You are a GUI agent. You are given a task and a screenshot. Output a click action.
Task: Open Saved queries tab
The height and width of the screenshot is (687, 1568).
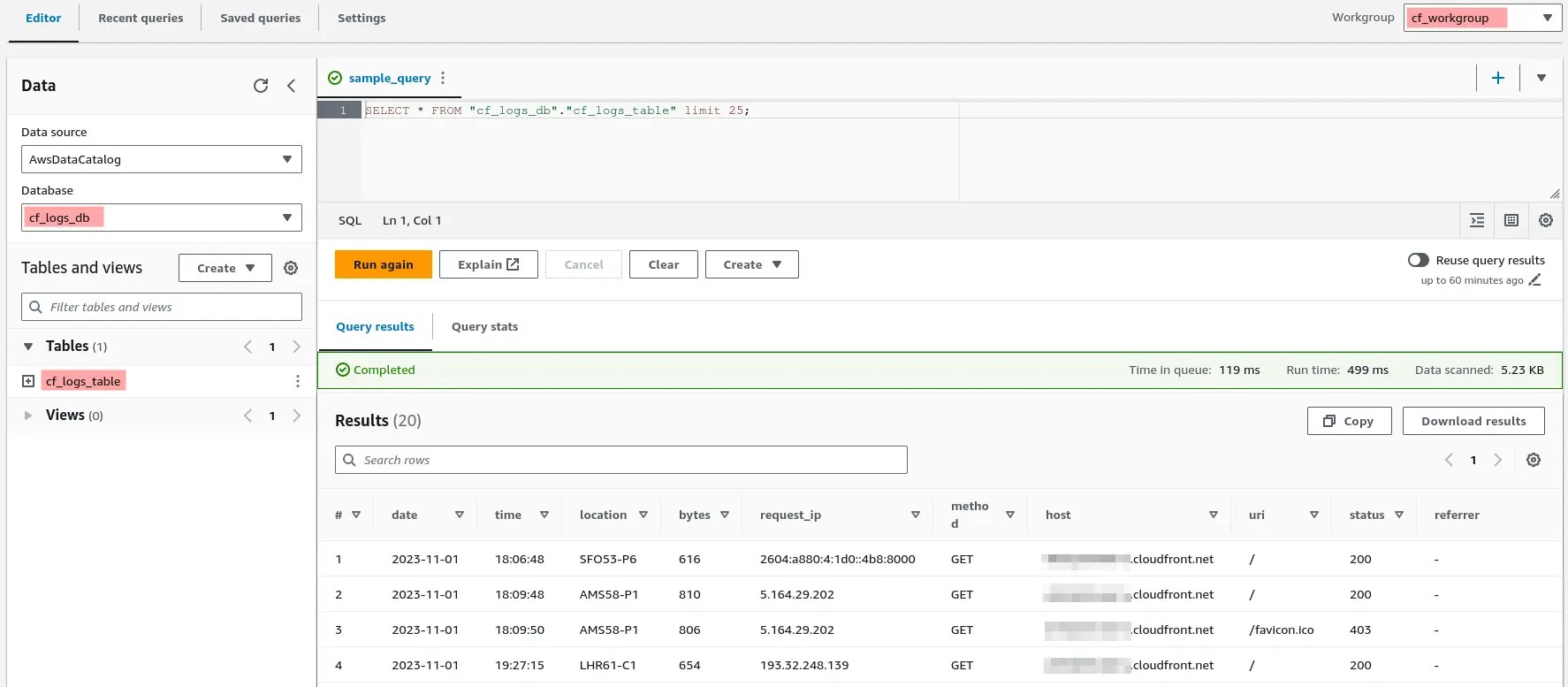point(261,18)
